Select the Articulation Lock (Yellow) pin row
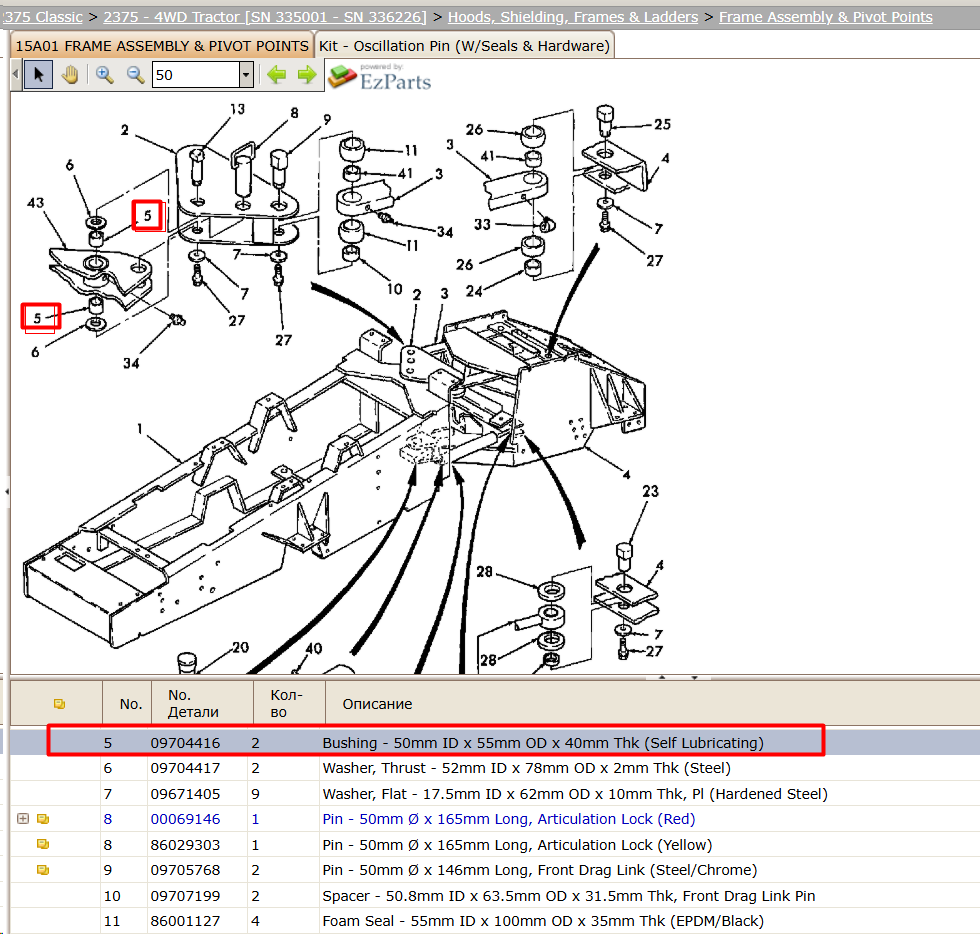The image size is (980, 934). [x=518, y=845]
